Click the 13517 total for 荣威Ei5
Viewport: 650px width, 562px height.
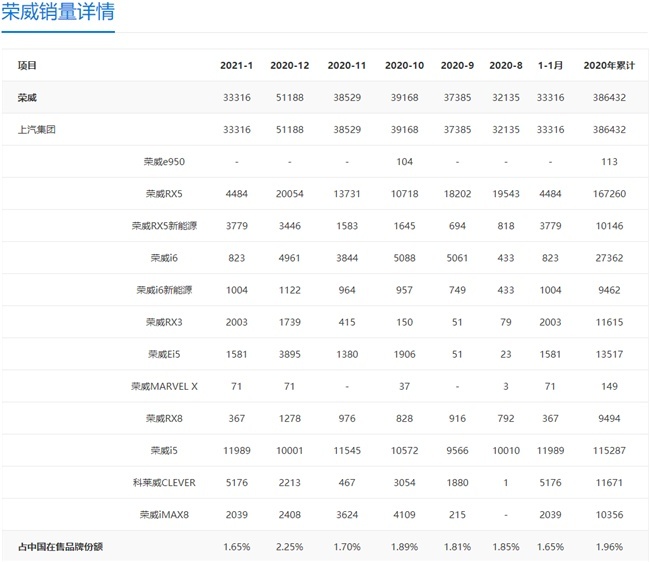point(609,354)
